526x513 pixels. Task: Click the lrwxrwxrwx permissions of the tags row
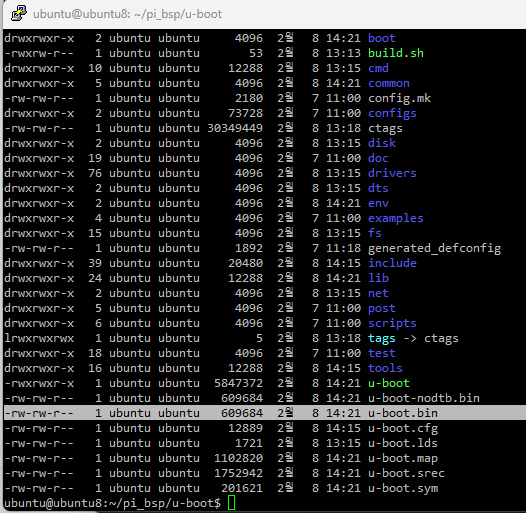point(39,338)
